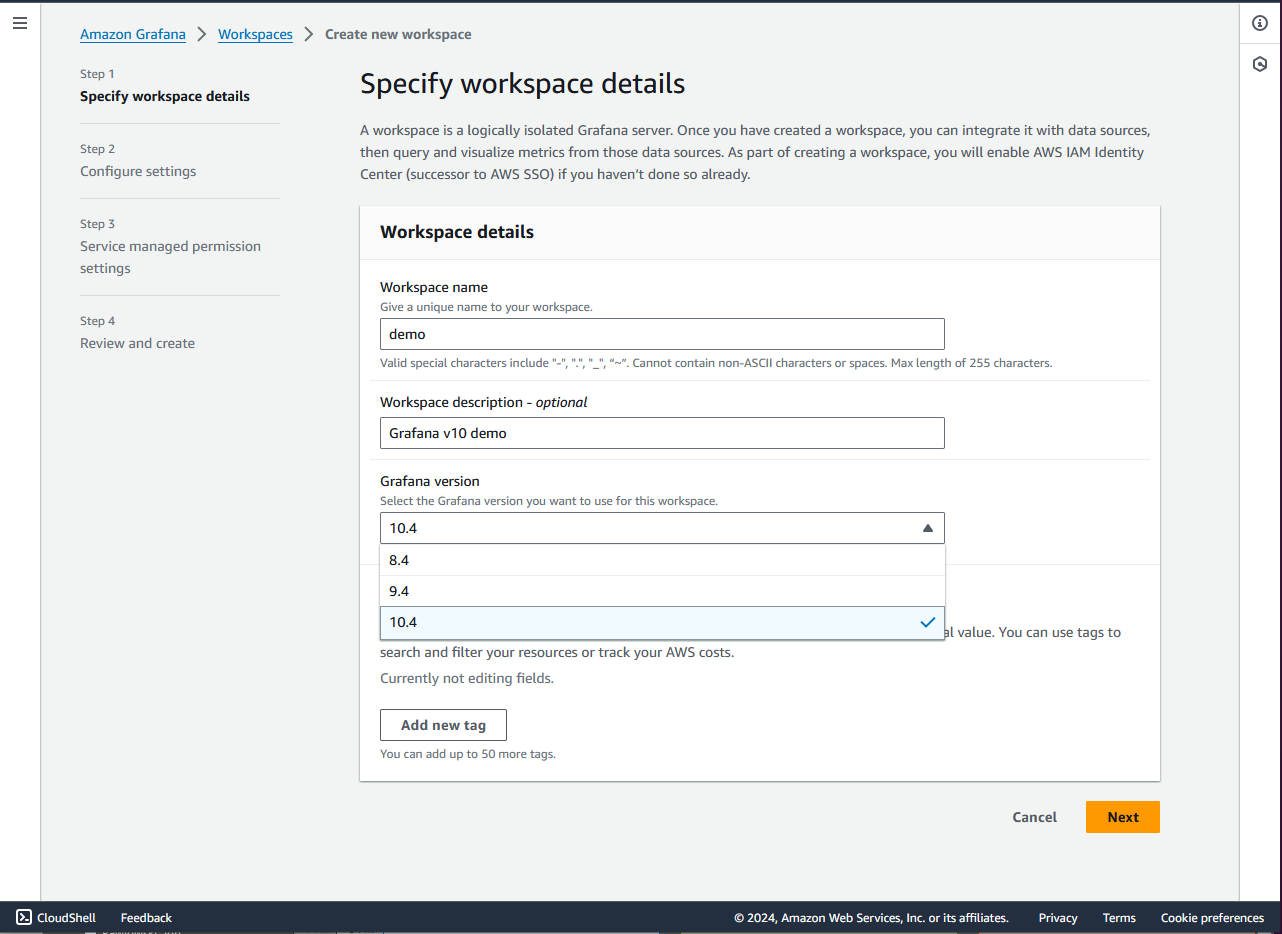Screen dimensions: 1282x934
Task: Add a new tag
Action: pos(443,724)
